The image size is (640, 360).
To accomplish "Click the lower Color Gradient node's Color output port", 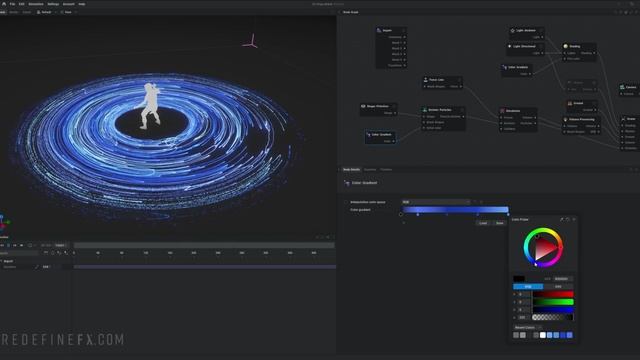I will pyautogui.click(x=393, y=141).
